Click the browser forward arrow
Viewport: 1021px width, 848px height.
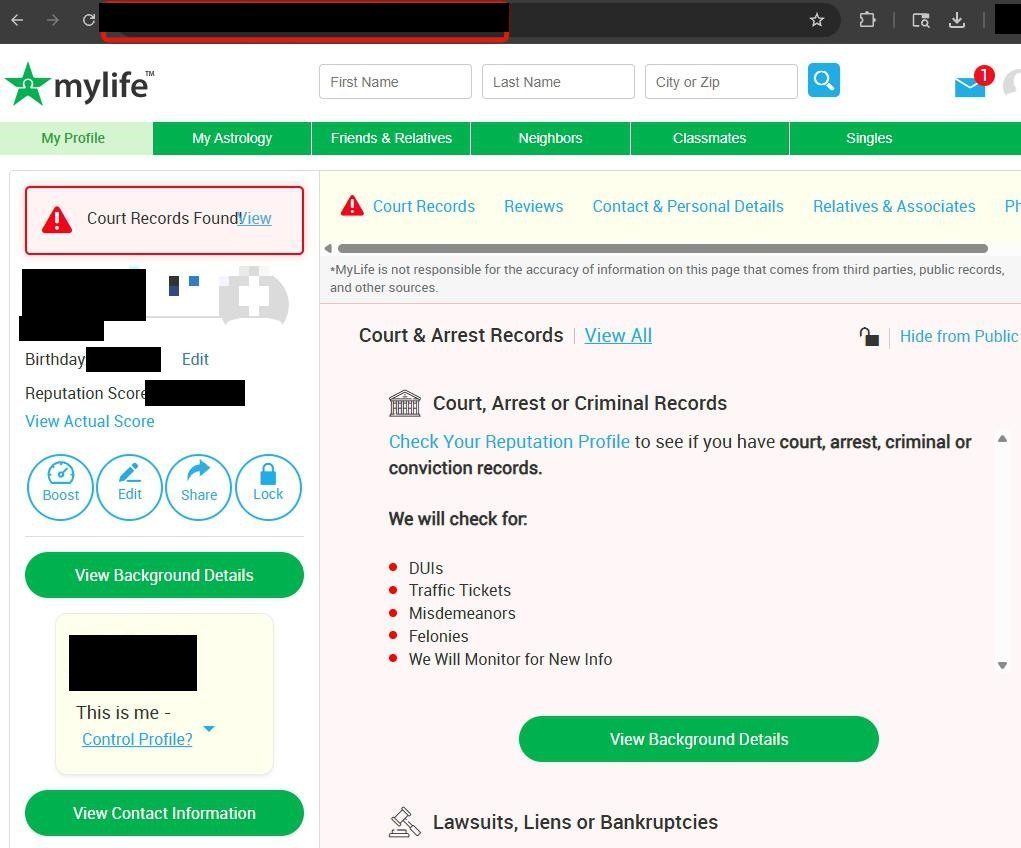pyautogui.click(x=53, y=20)
